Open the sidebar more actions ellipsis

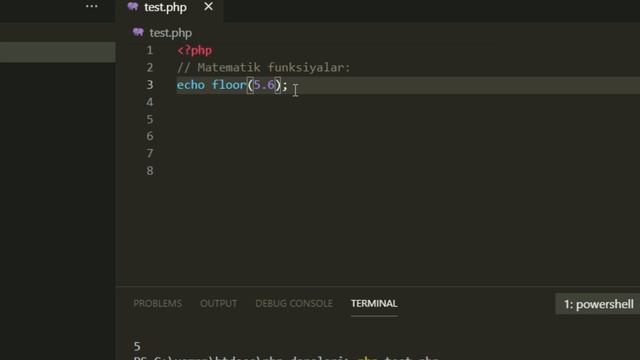pyautogui.click(x=91, y=6)
